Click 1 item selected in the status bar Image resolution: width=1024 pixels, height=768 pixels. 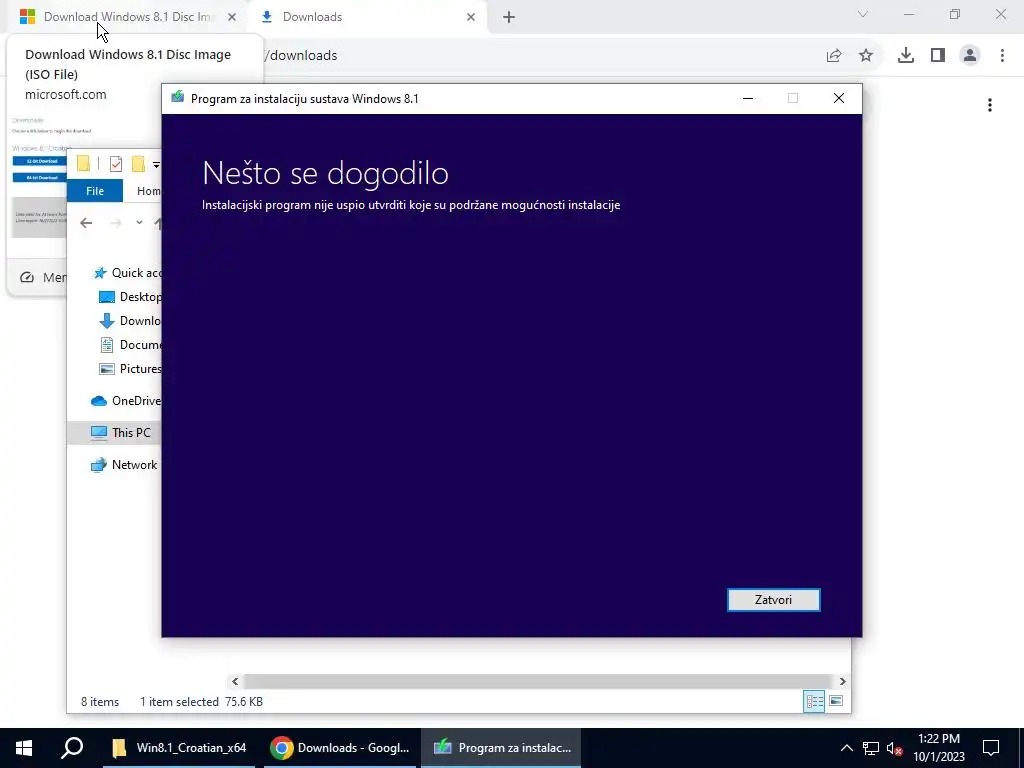179,701
